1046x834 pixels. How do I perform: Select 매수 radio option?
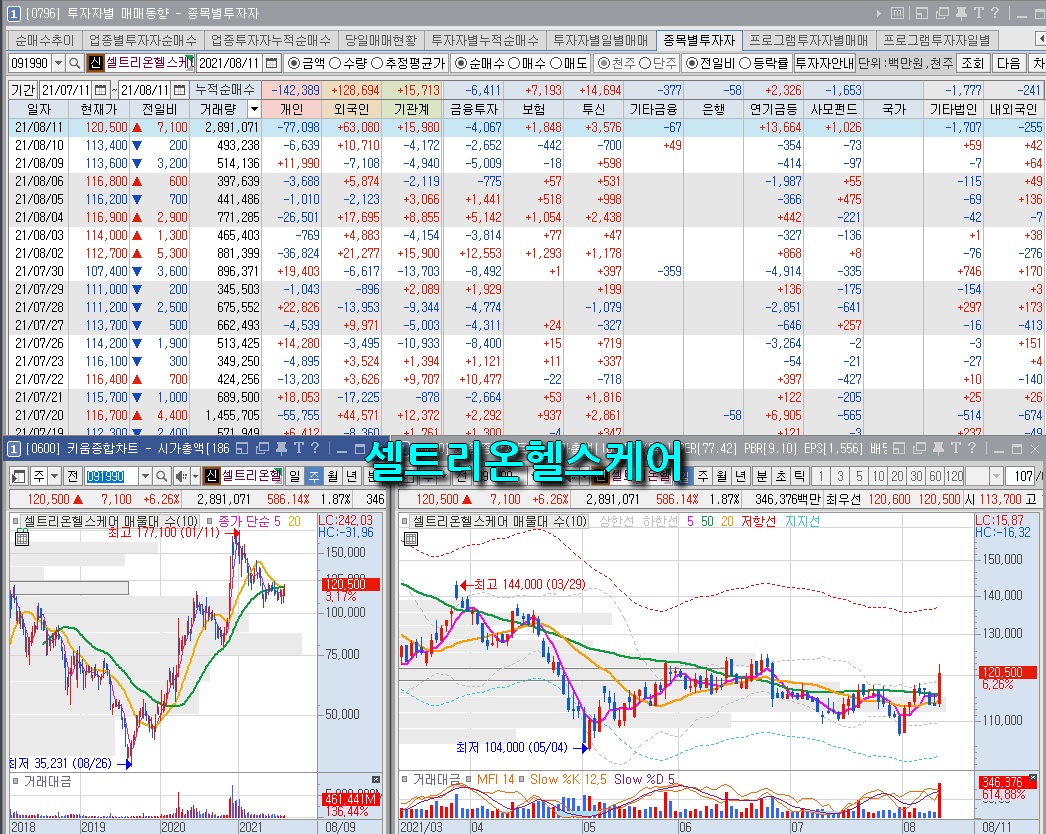tap(514, 63)
